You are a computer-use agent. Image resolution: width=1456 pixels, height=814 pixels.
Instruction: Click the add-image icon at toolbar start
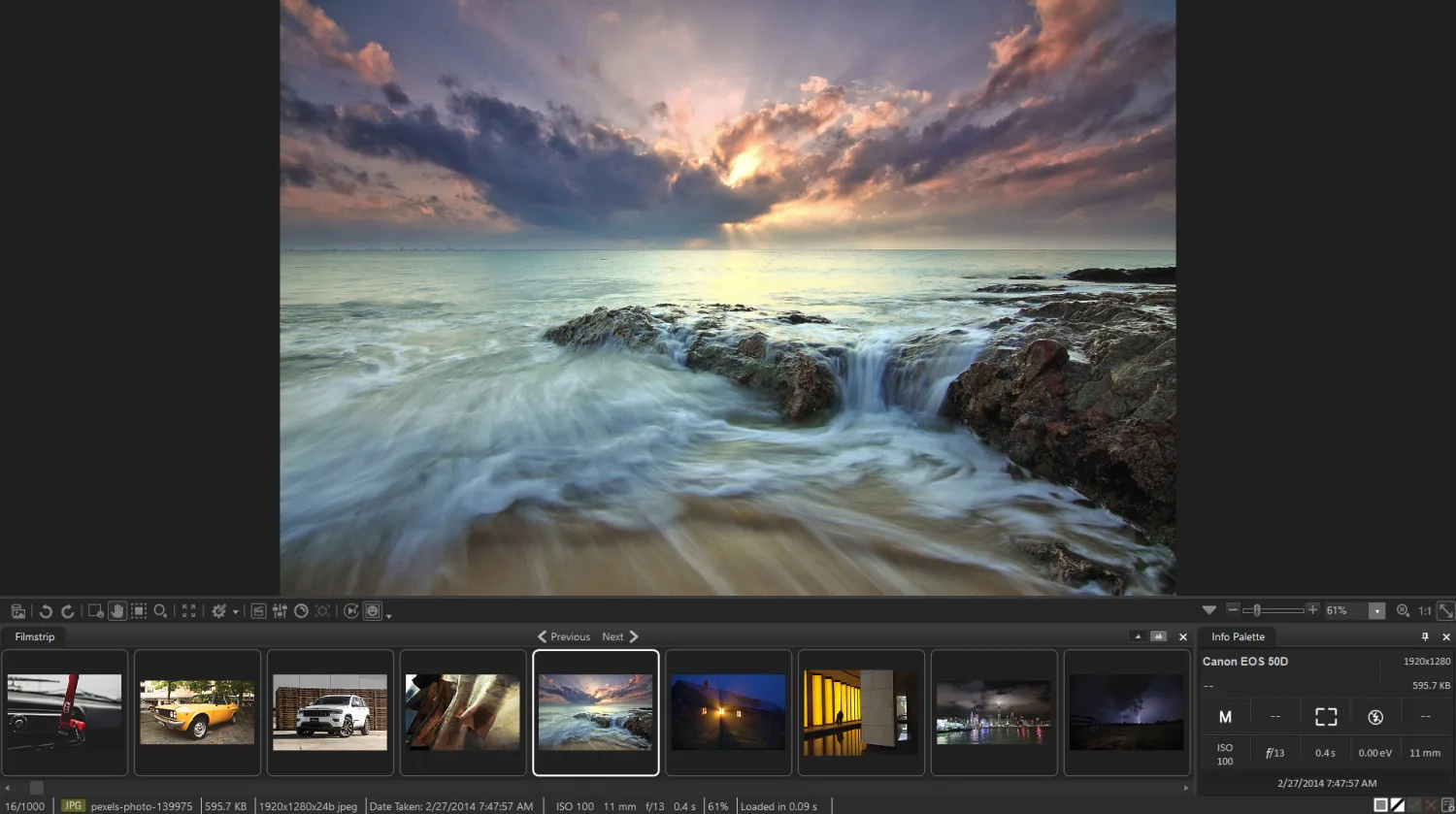tap(17, 611)
